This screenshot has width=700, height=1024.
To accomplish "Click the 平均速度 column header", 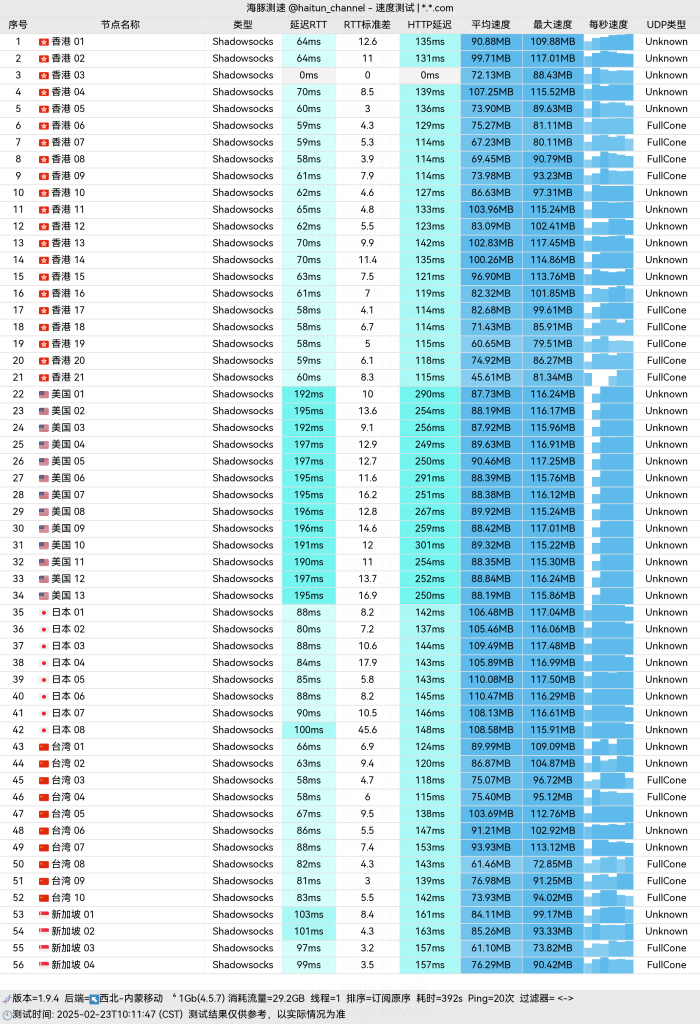I will [x=491, y=25].
